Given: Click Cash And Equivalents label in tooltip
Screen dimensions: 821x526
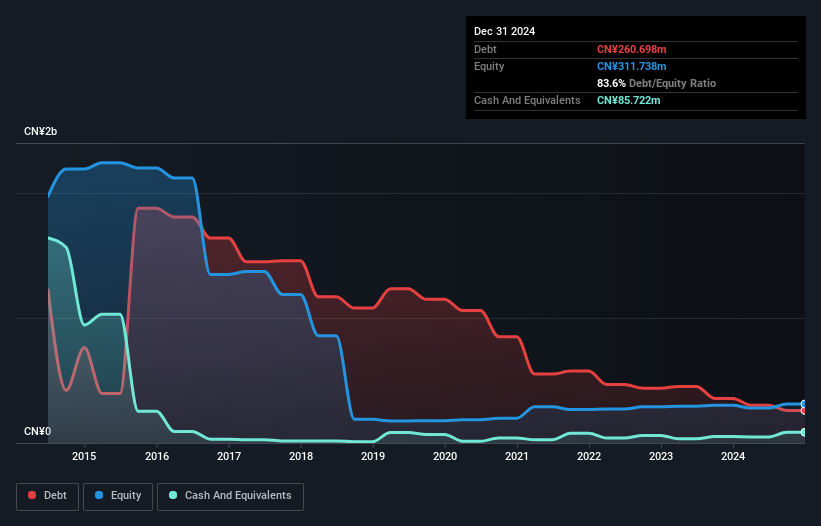Looking at the screenshot, I should click(x=527, y=100).
